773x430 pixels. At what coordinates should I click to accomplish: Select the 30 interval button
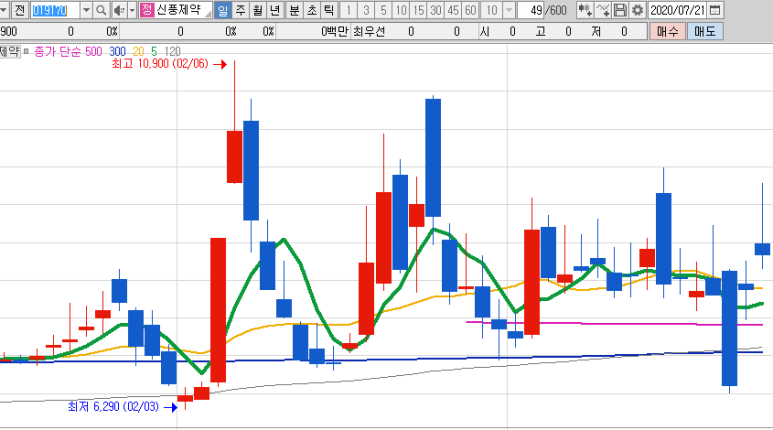(436, 10)
